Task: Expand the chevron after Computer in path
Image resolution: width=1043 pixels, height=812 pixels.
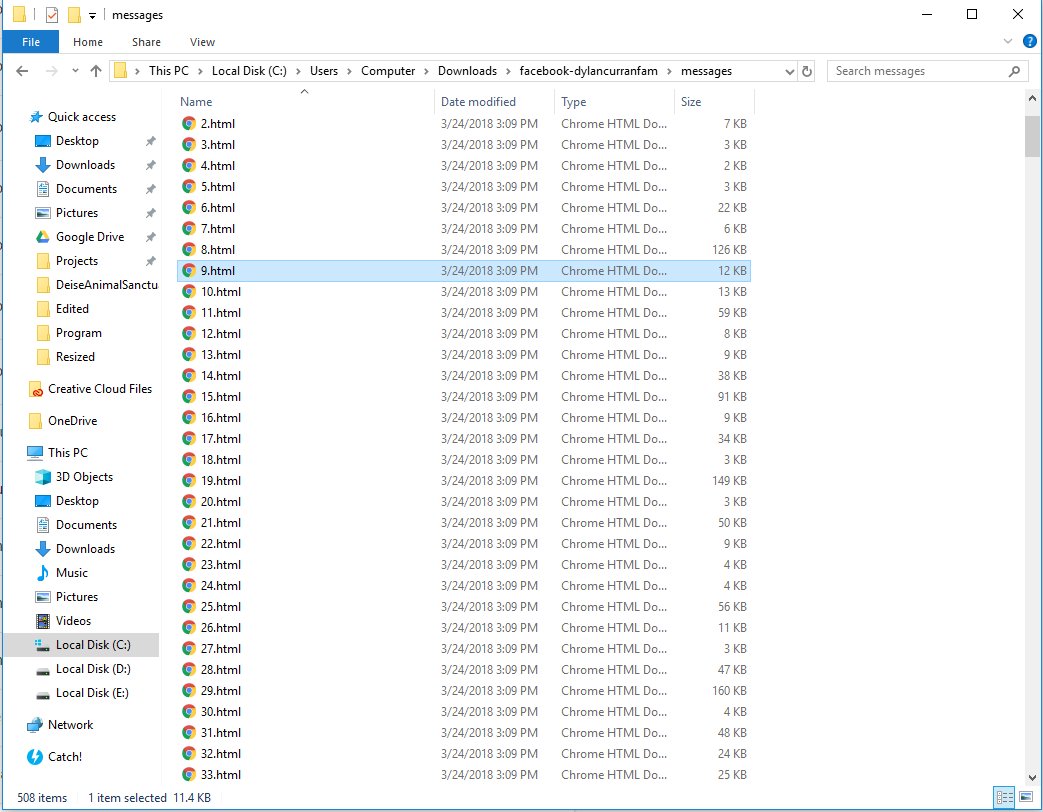Action: 426,71
